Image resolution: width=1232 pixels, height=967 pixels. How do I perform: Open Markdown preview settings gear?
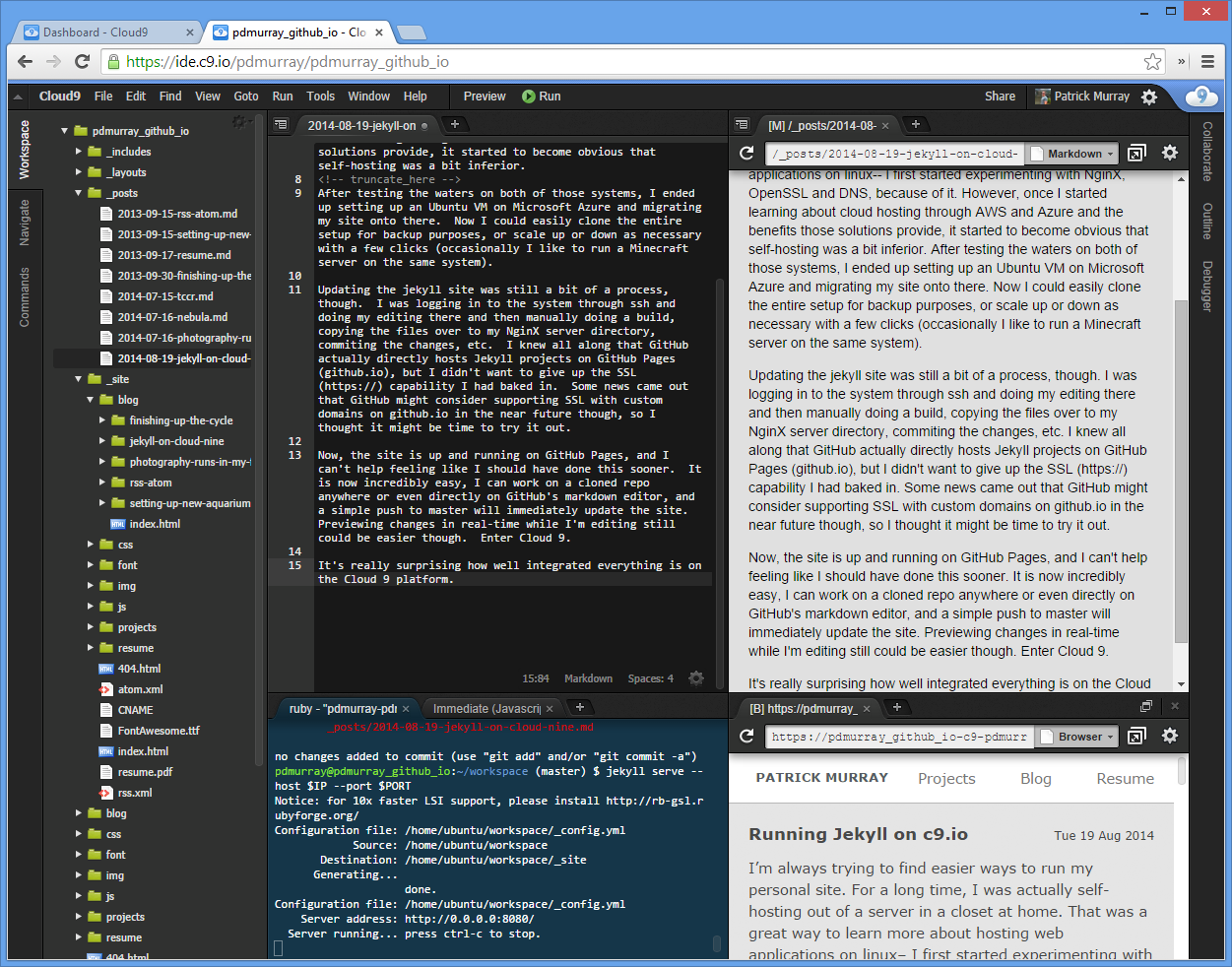point(1170,153)
